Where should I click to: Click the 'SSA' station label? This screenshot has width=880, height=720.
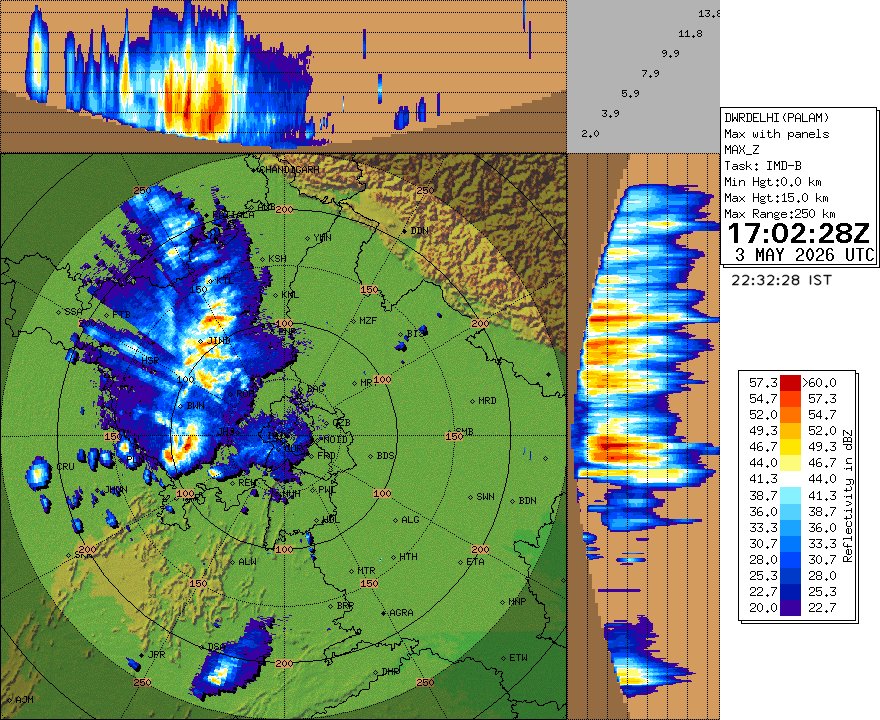74,311
